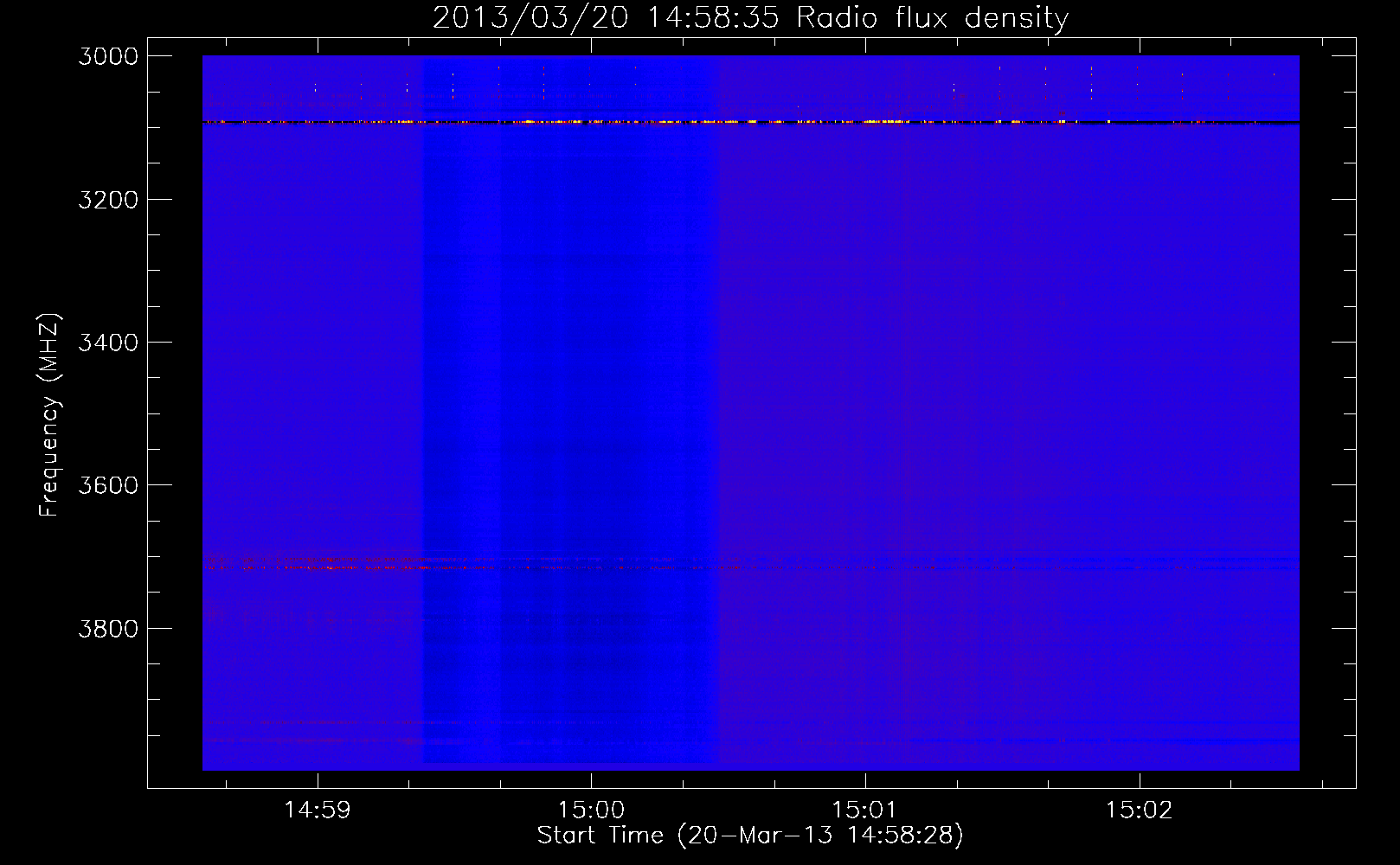The image size is (1400, 865).
Task: Select the 3400 frequency axis label
Action: (108, 343)
